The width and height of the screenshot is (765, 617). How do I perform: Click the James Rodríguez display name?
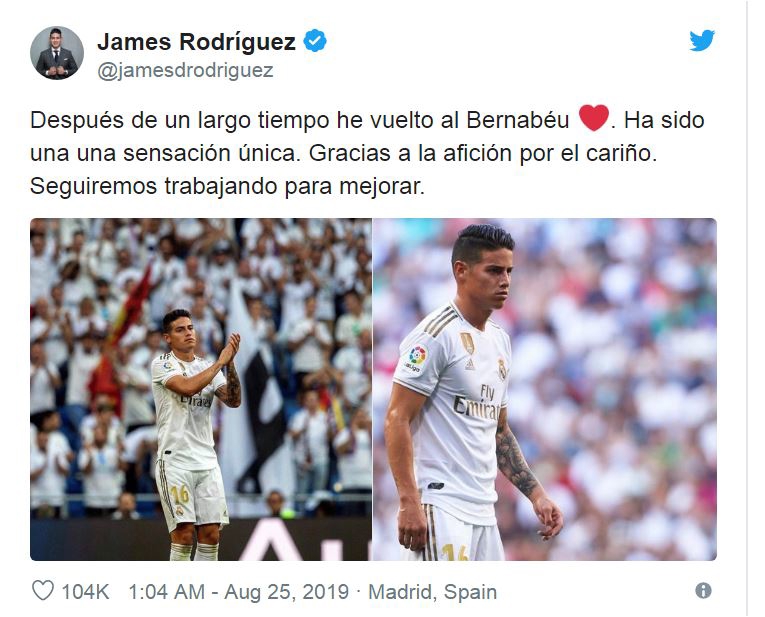(x=197, y=42)
